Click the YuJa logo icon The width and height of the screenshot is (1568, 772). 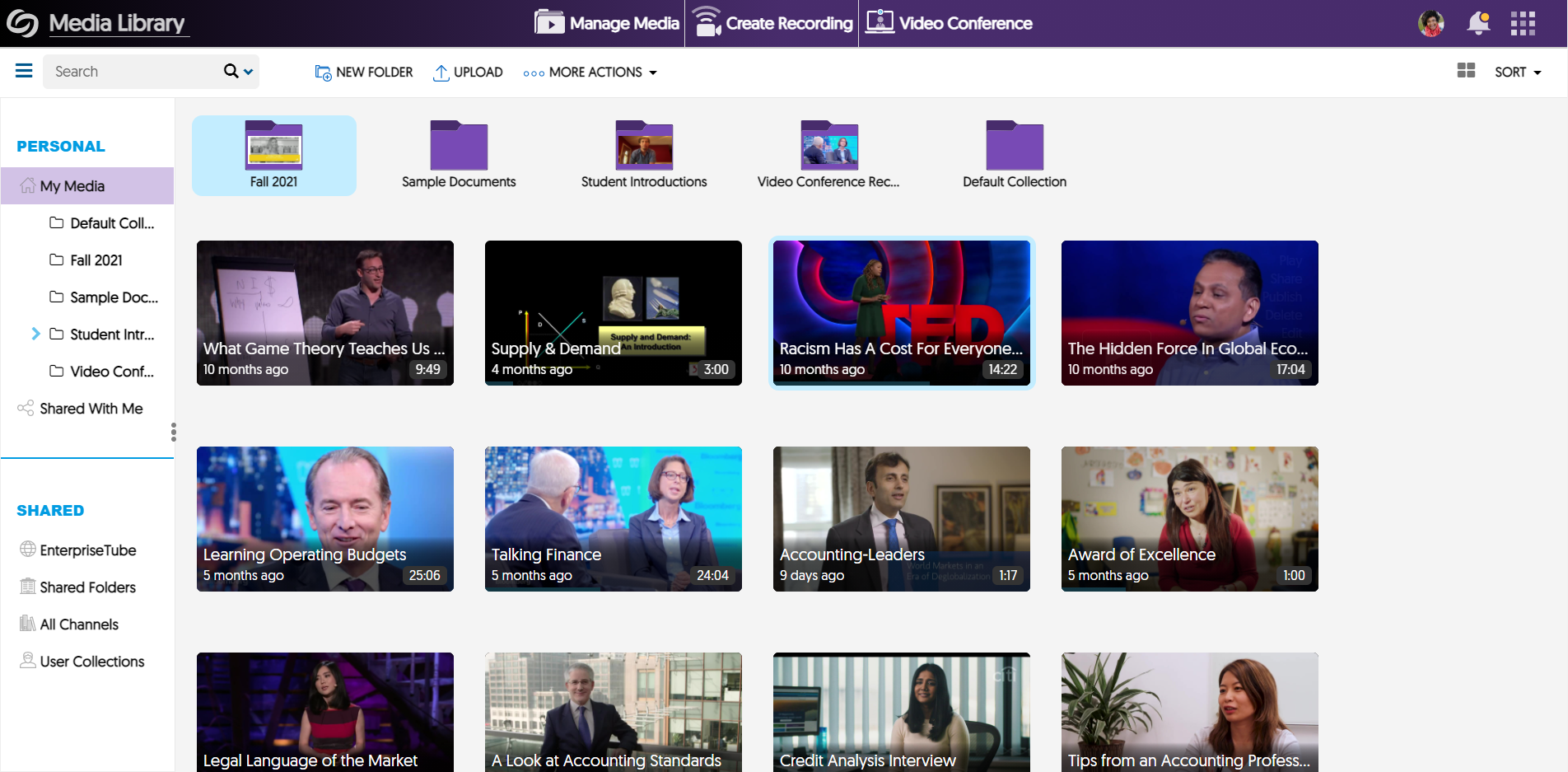point(23,23)
